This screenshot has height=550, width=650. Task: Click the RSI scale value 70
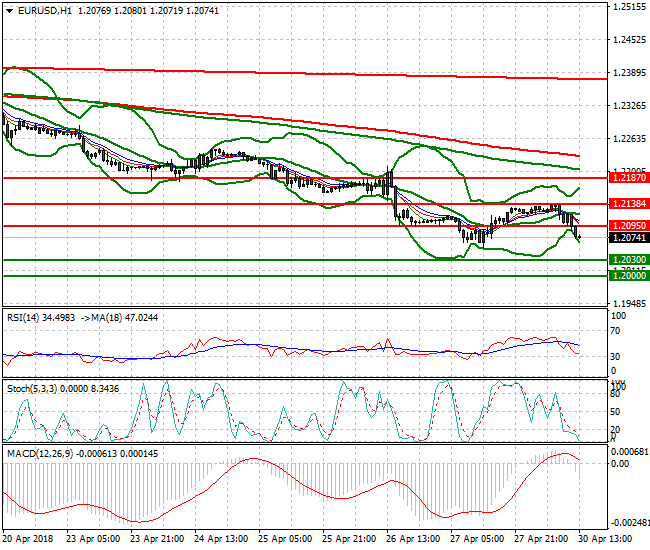[616, 331]
